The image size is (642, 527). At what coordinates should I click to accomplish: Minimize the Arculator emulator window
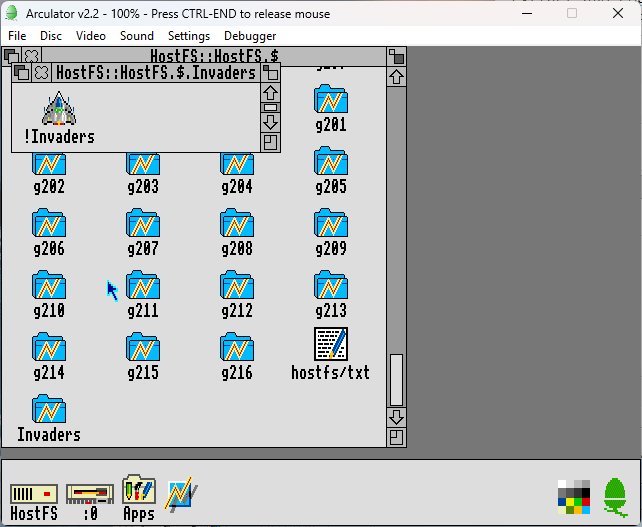point(527,14)
